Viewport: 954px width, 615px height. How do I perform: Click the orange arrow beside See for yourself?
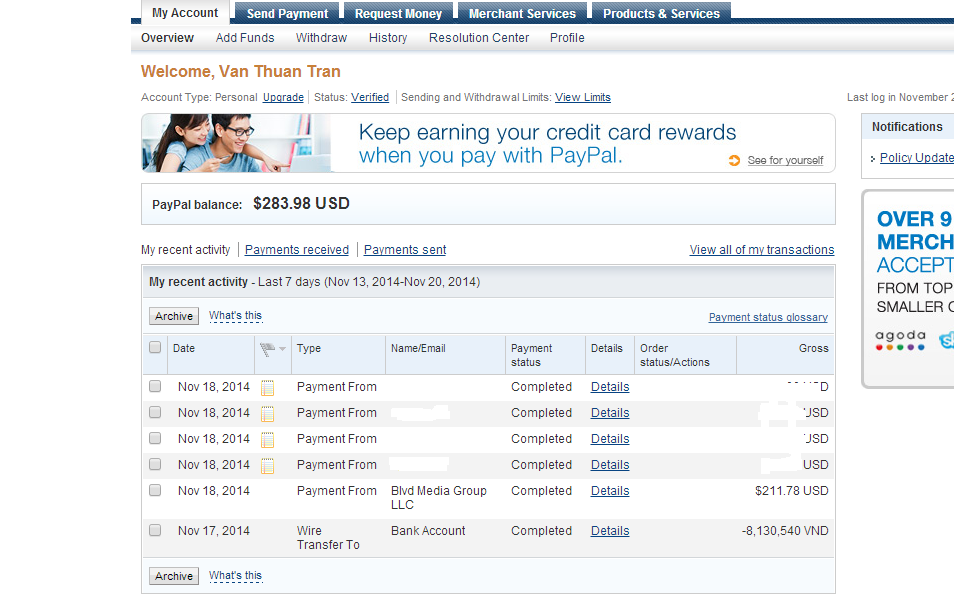tap(734, 161)
